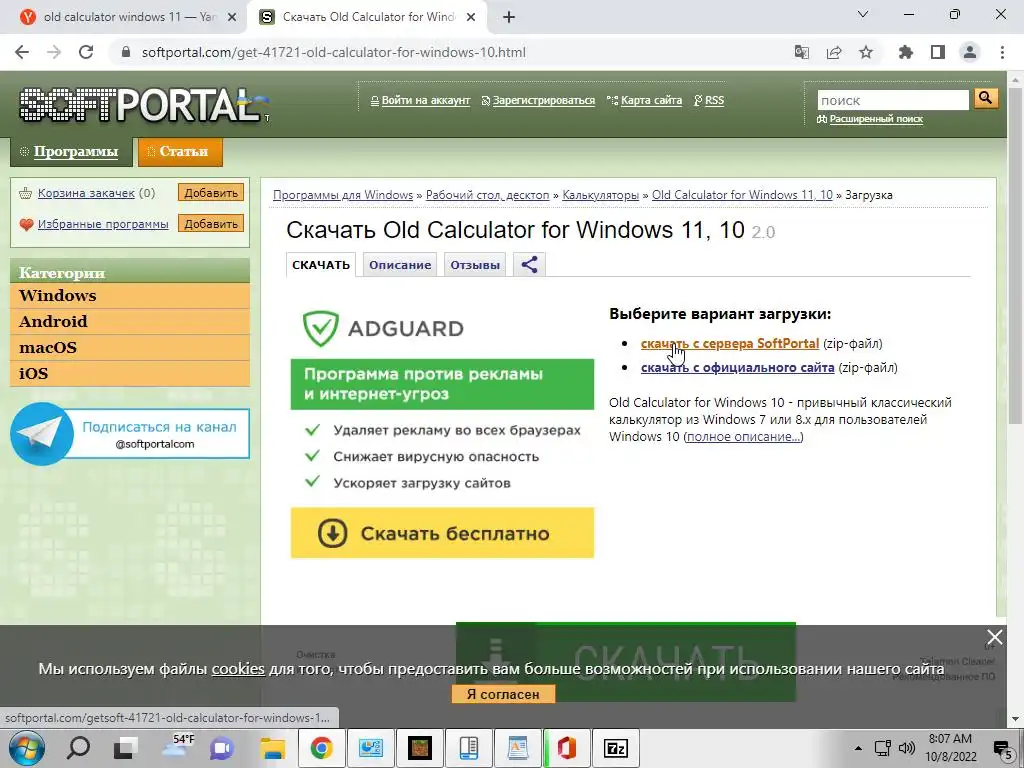
Task: Switch to the 'Описание' tab
Action: (400, 265)
